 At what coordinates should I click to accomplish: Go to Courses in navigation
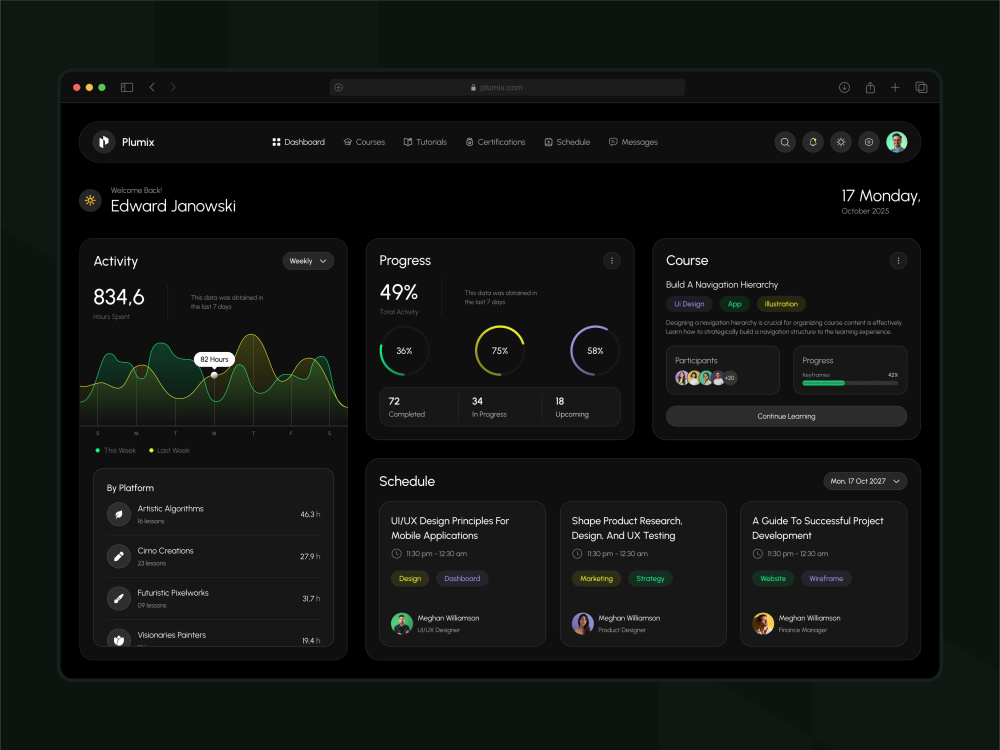(x=364, y=142)
